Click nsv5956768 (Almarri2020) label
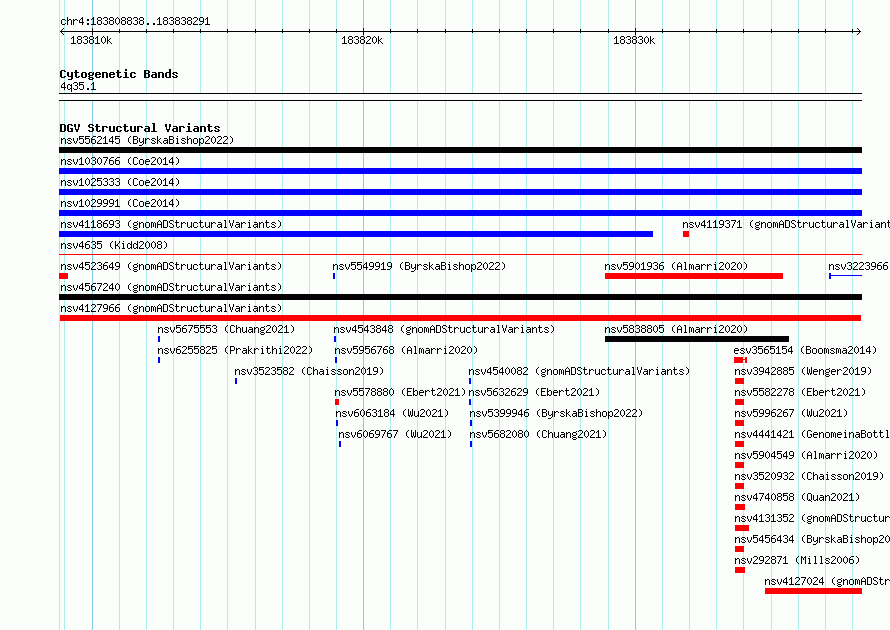 point(406,350)
